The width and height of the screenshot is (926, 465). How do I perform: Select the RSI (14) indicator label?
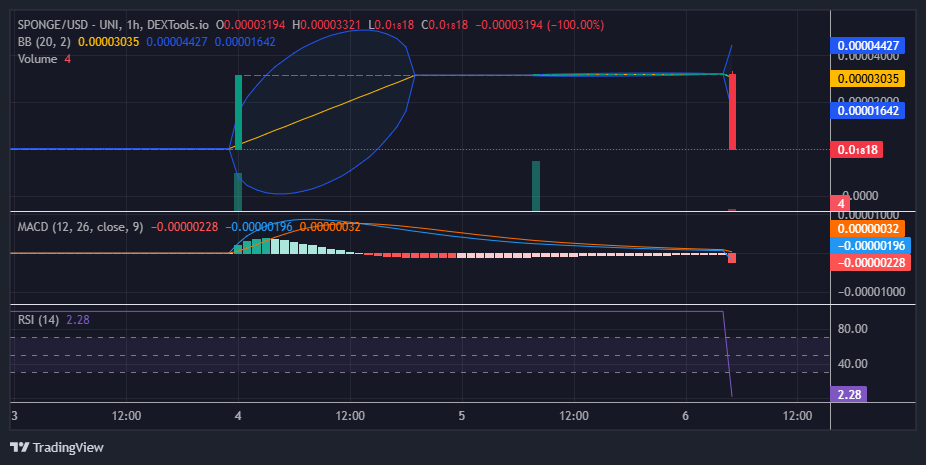click(x=38, y=320)
